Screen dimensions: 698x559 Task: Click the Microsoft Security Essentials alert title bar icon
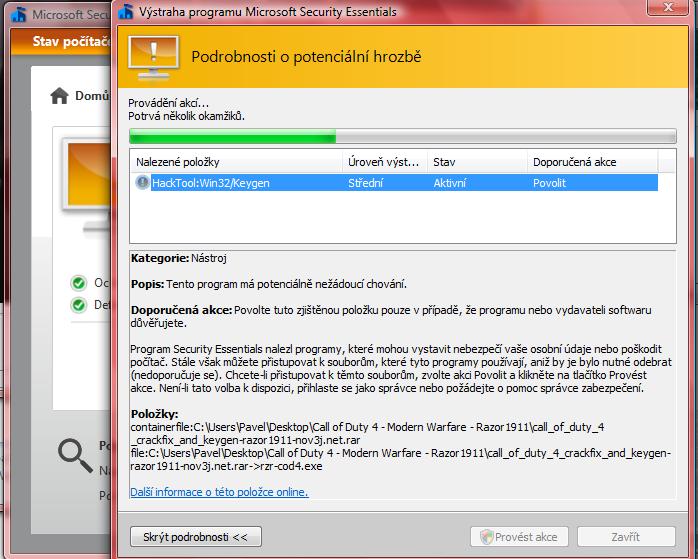coord(126,12)
